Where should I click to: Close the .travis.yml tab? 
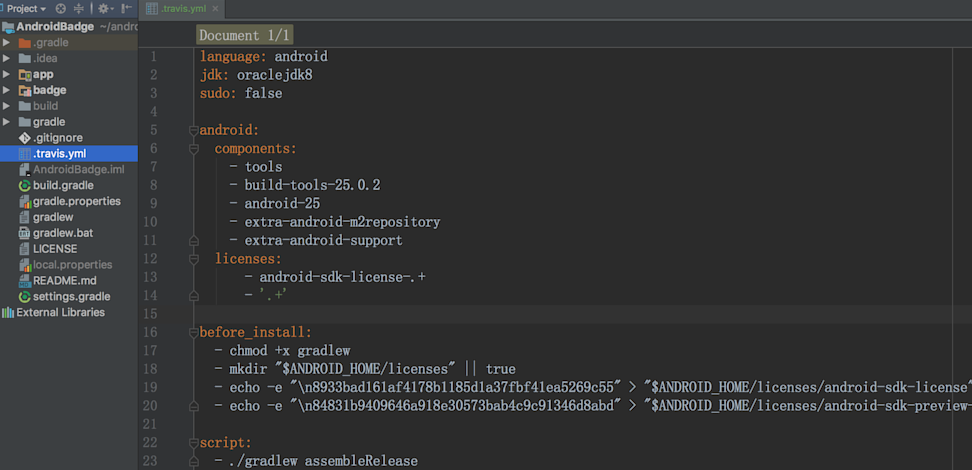[215, 9]
